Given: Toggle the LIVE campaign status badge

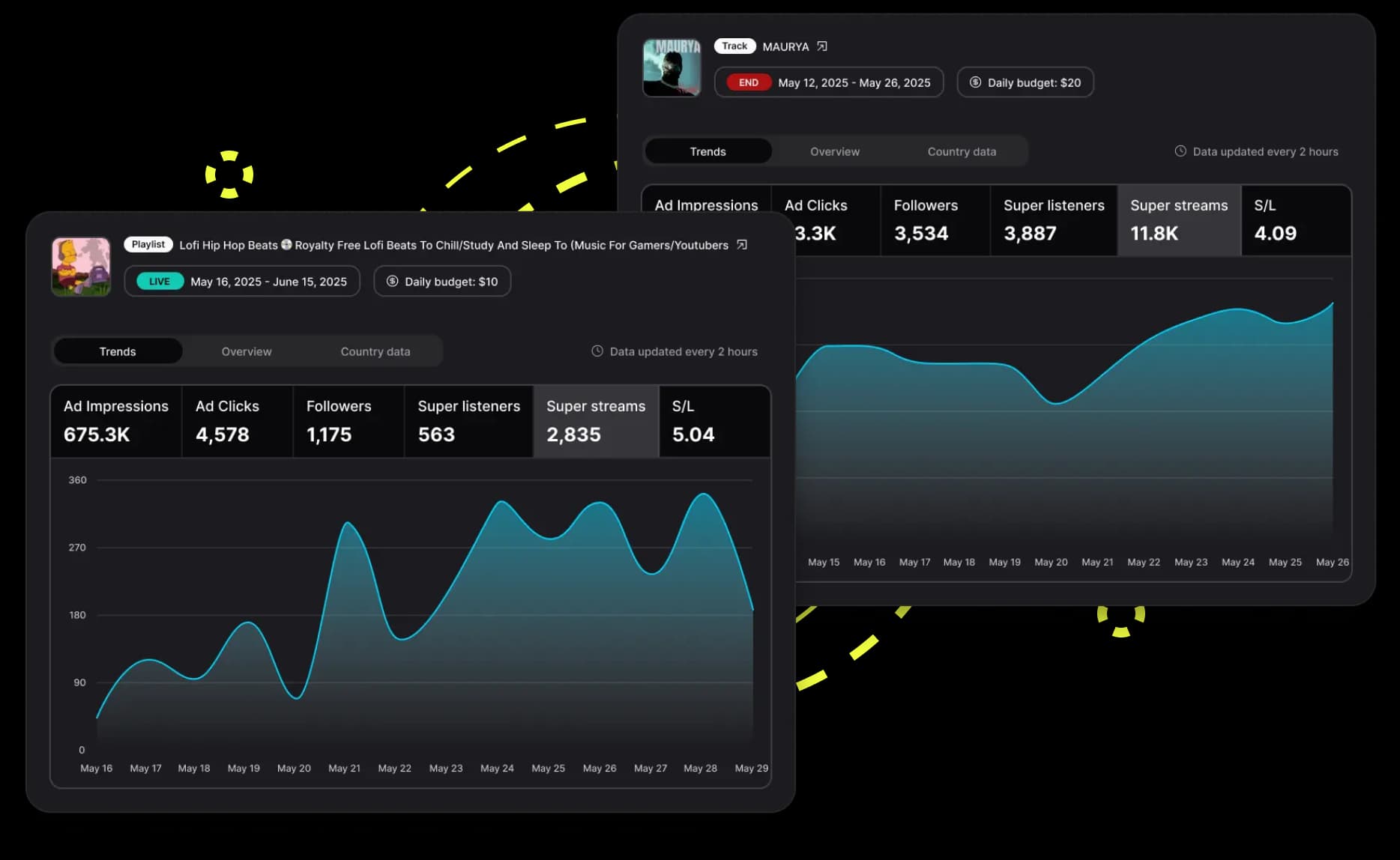Looking at the screenshot, I should point(157,281).
